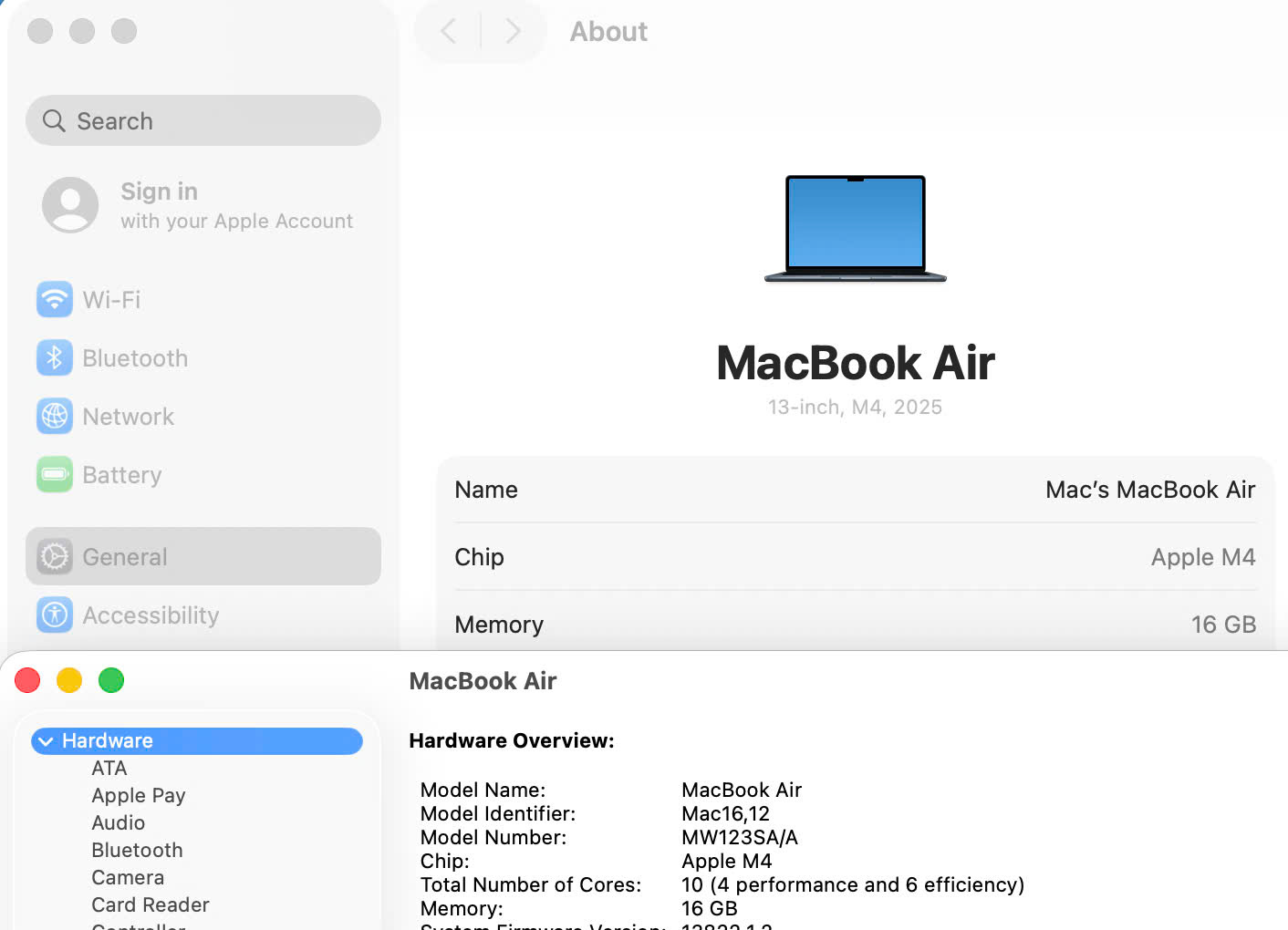Viewport: 1288px width, 930px height.
Task: Select Camera in the hardware list
Action: pyautogui.click(x=128, y=878)
